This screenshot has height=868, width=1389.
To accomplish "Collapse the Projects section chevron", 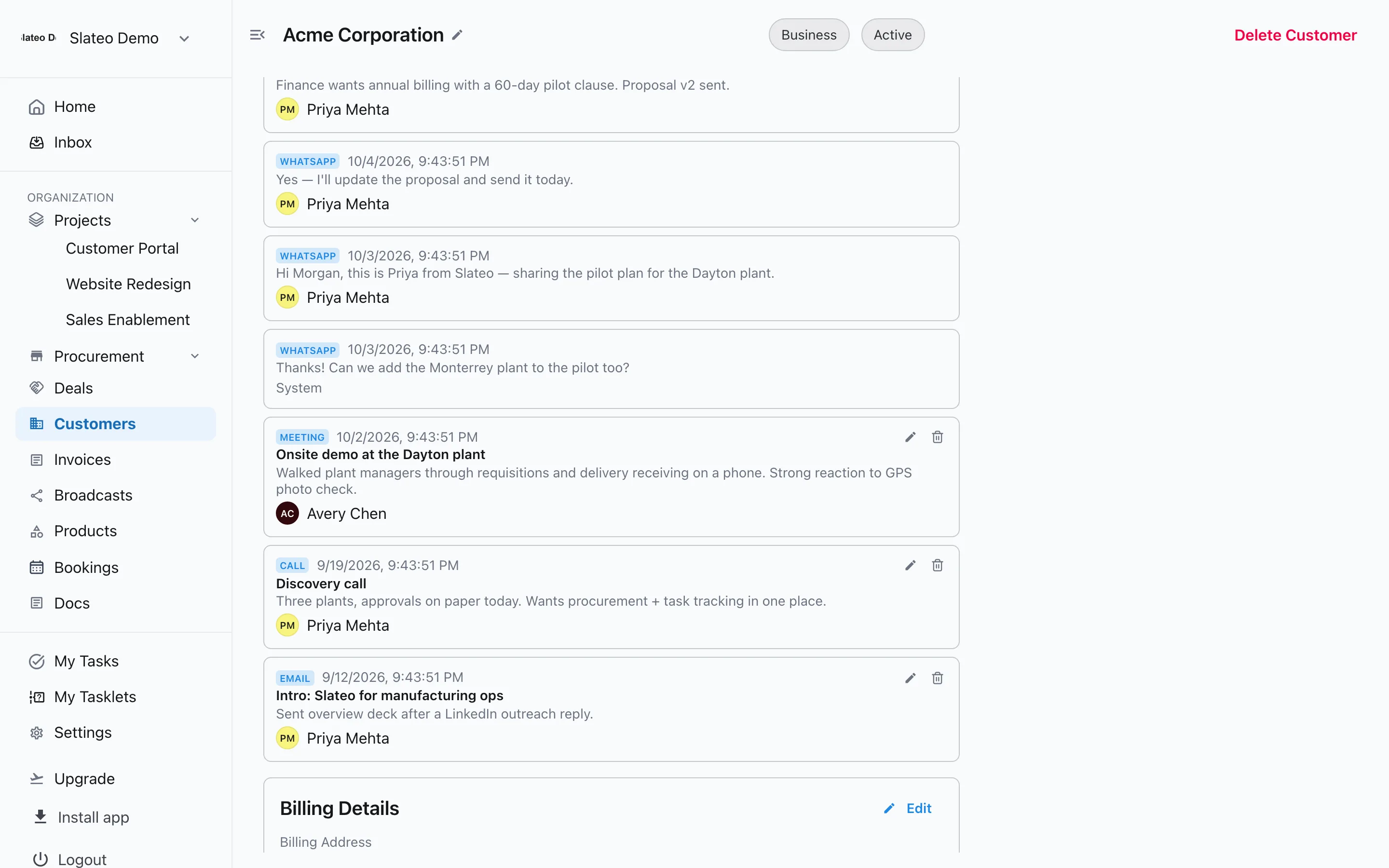I will (x=195, y=220).
